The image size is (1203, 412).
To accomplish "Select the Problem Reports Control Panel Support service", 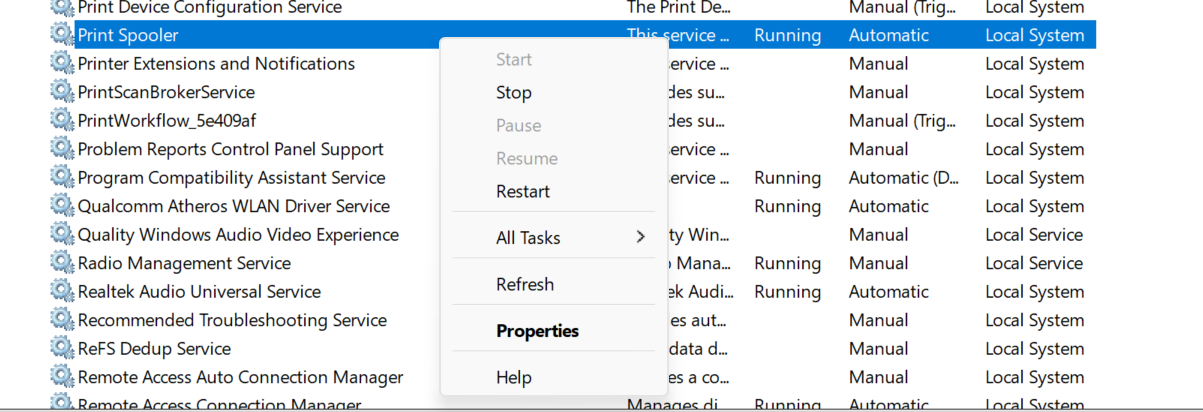I will click(x=230, y=149).
